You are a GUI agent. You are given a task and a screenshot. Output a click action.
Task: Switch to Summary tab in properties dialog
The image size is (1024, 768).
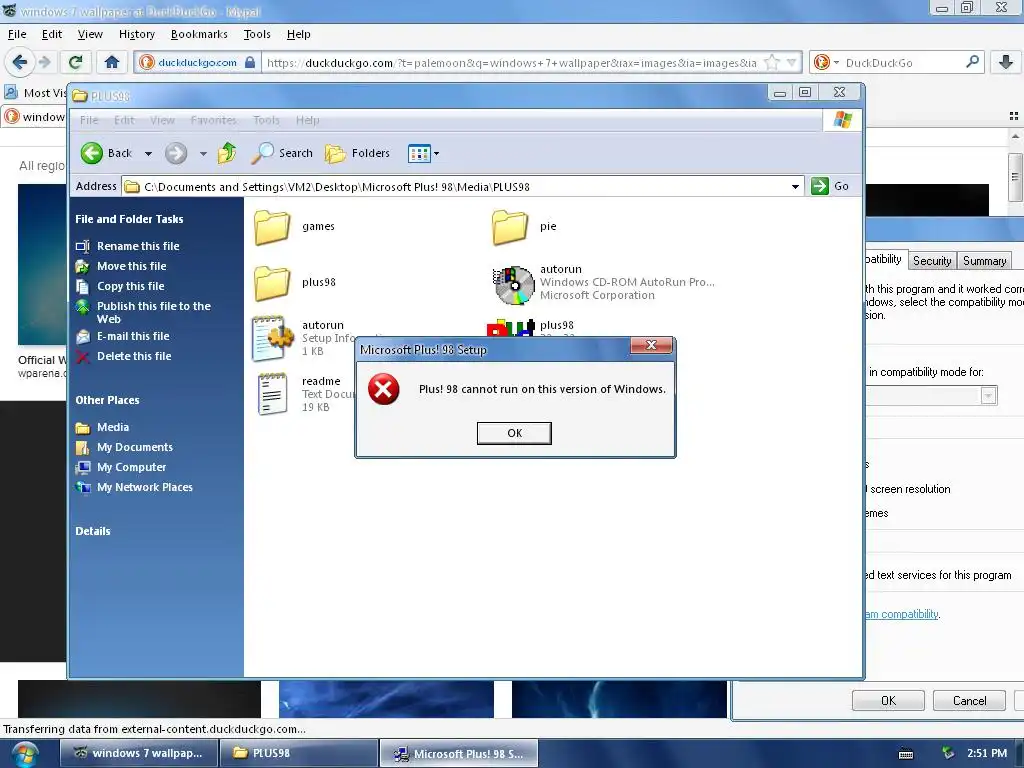[984, 261]
